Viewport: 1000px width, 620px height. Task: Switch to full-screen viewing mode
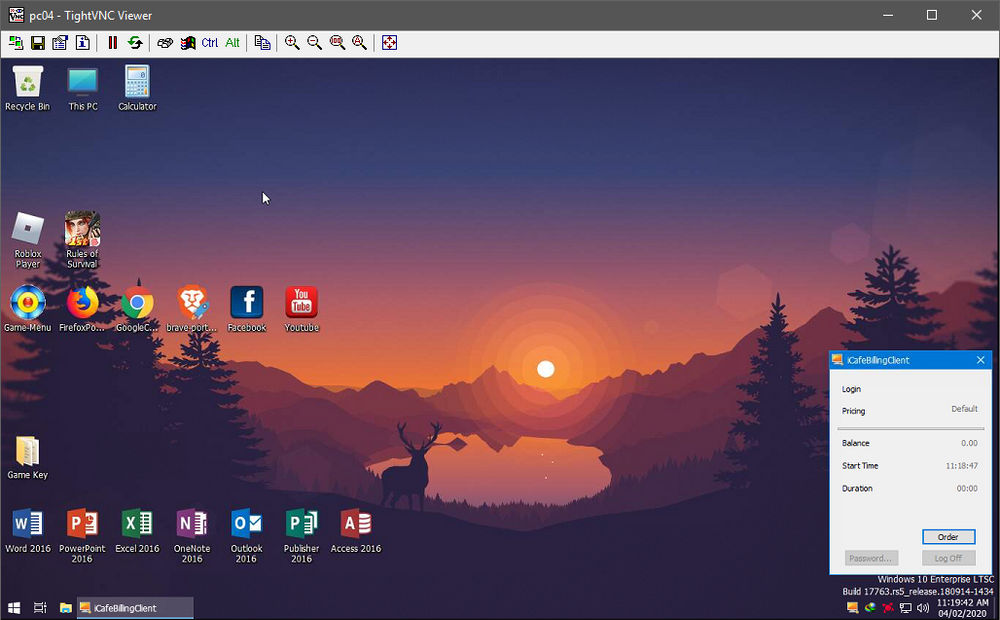[x=389, y=42]
